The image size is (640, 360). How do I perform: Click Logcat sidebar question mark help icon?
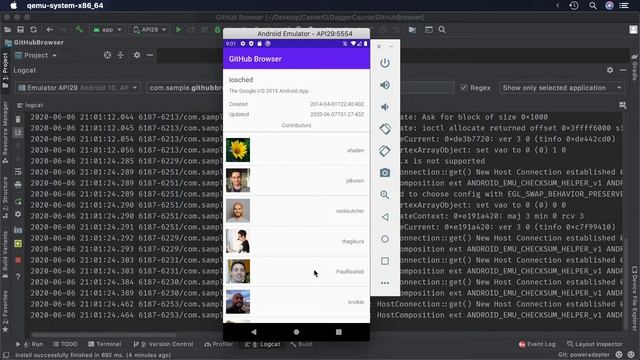point(18,277)
